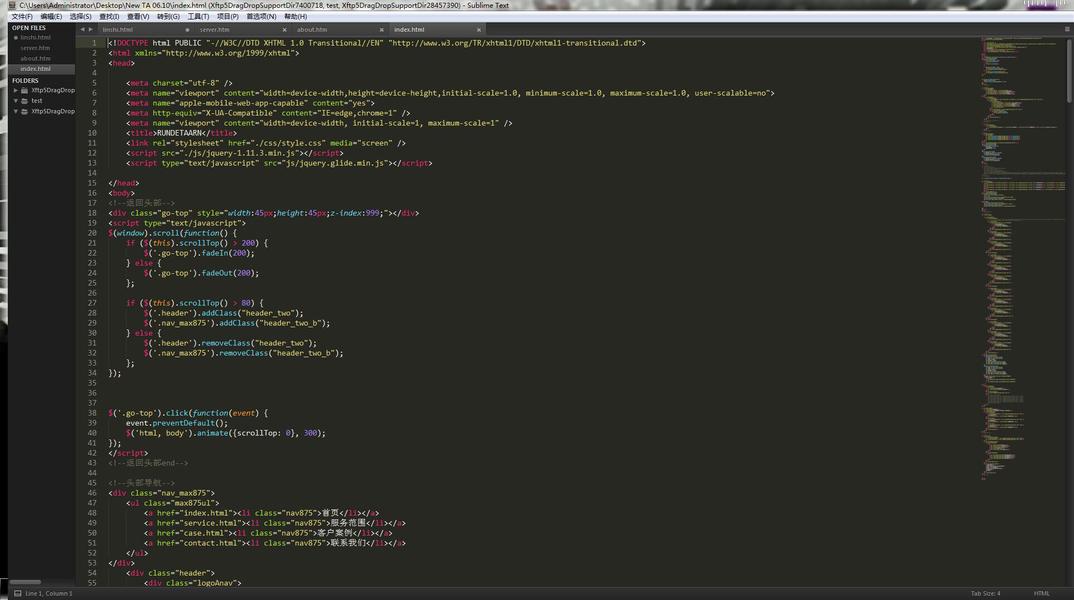The image size is (1074, 600).
Task: Switch to the linshi.html tab
Action: (x=144, y=29)
